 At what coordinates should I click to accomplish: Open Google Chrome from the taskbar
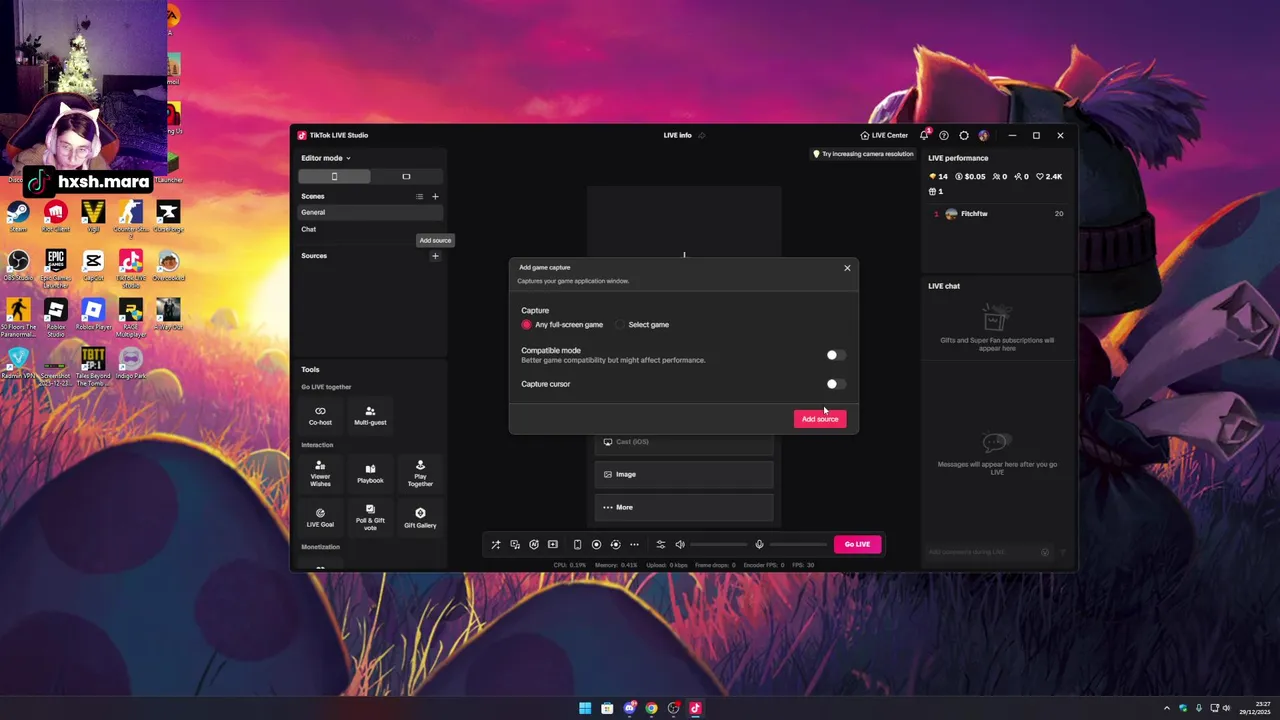[651, 708]
